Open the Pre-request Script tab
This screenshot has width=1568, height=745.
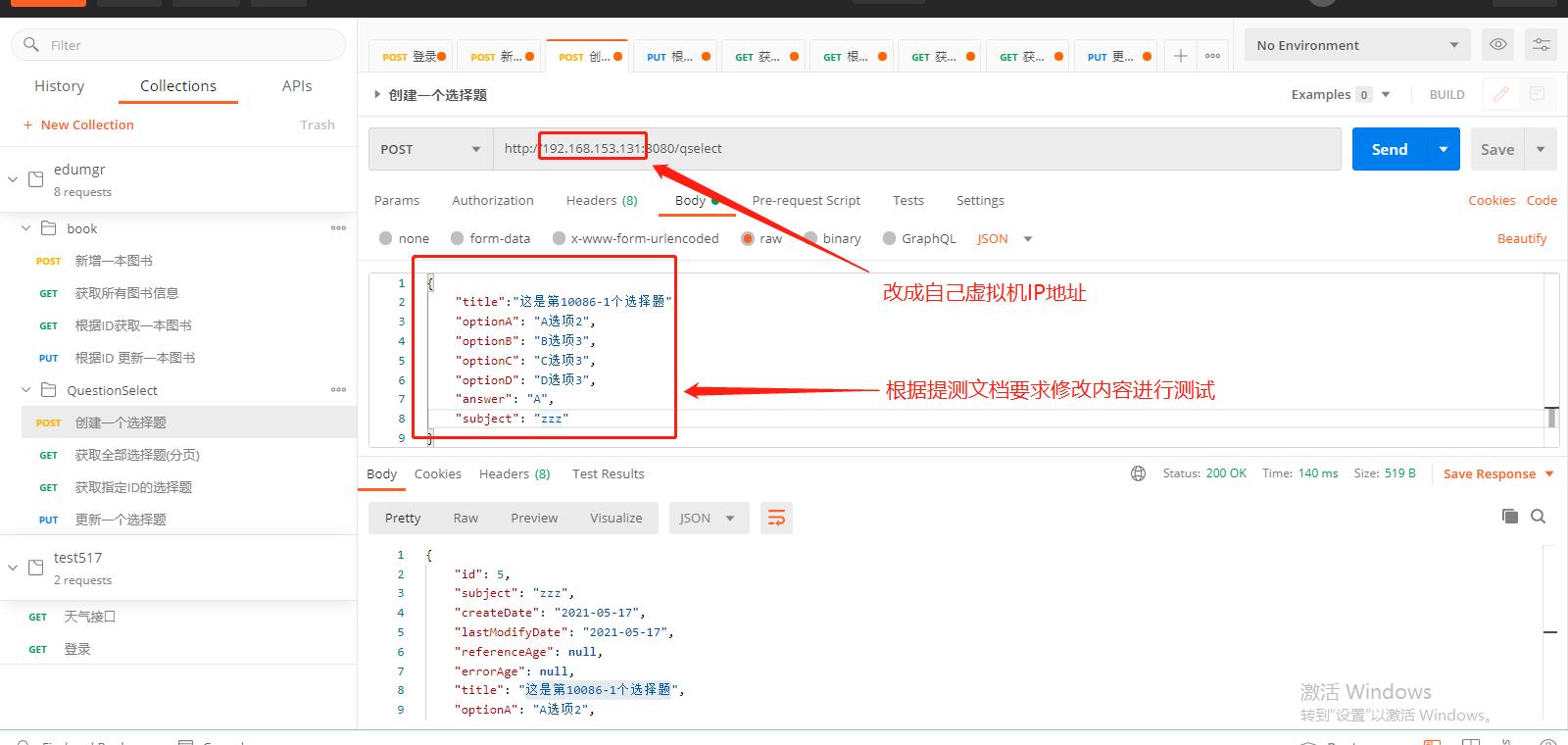(x=806, y=200)
